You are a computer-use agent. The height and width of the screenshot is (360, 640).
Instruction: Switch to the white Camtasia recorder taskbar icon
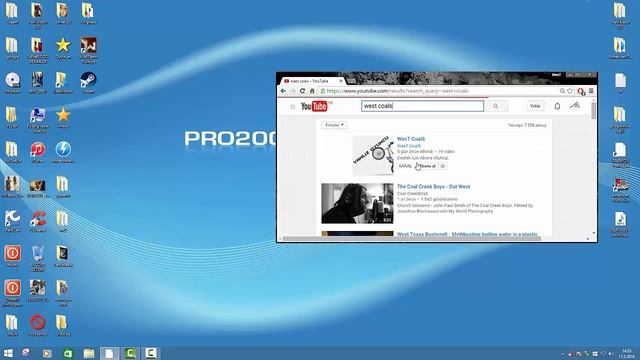pos(151,353)
